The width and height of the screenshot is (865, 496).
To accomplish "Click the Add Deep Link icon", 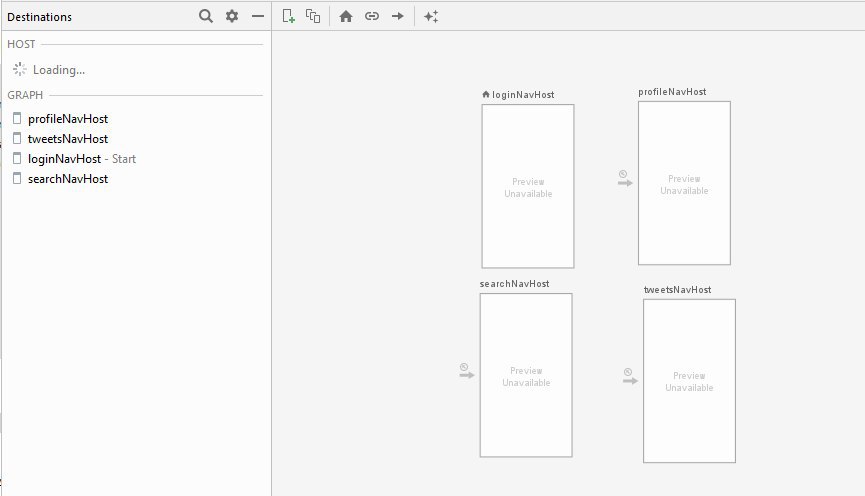I will pyautogui.click(x=372, y=16).
